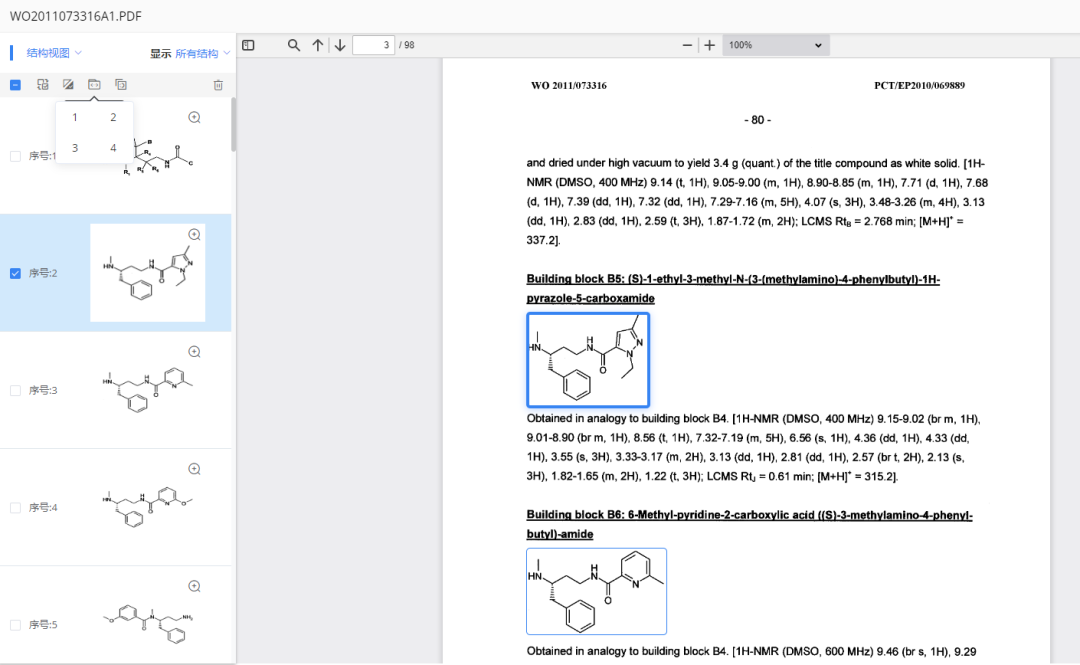Image resolution: width=1080 pixels, height=665 pixels.
Task: Toggle the PDF sidebar panel icon
Action: coord(249,45)
